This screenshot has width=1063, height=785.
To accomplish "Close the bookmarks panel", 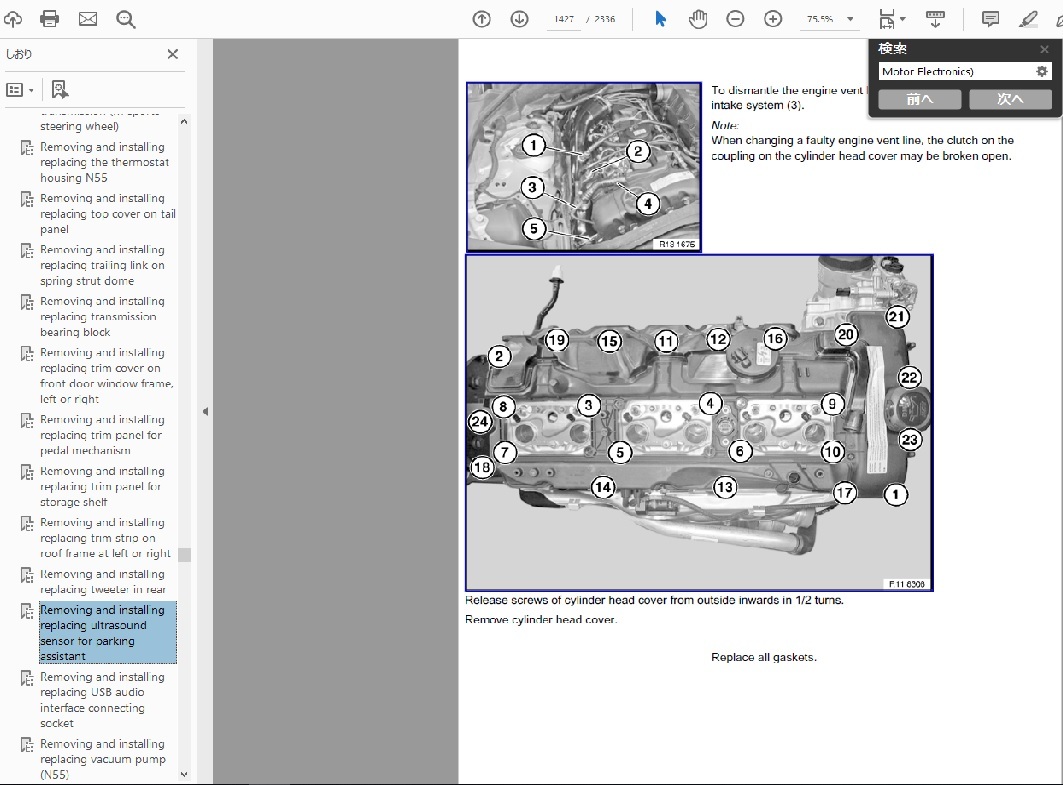I will coord(173,54).
